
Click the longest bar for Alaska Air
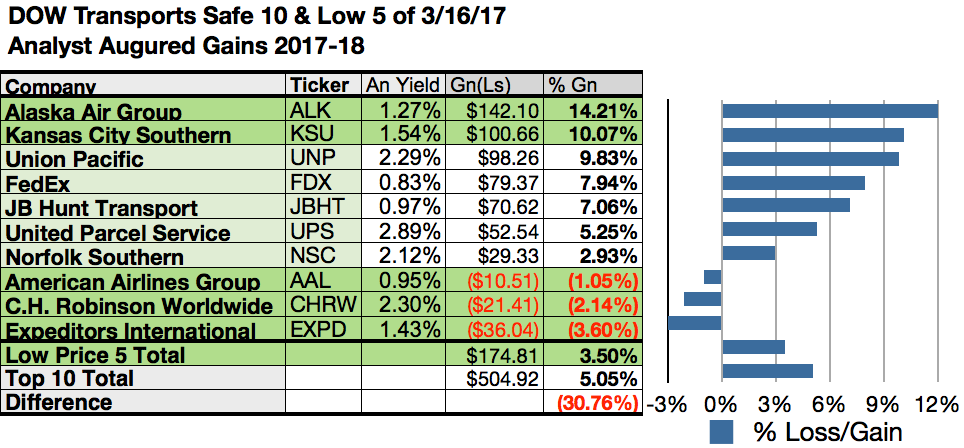point(829,110)
